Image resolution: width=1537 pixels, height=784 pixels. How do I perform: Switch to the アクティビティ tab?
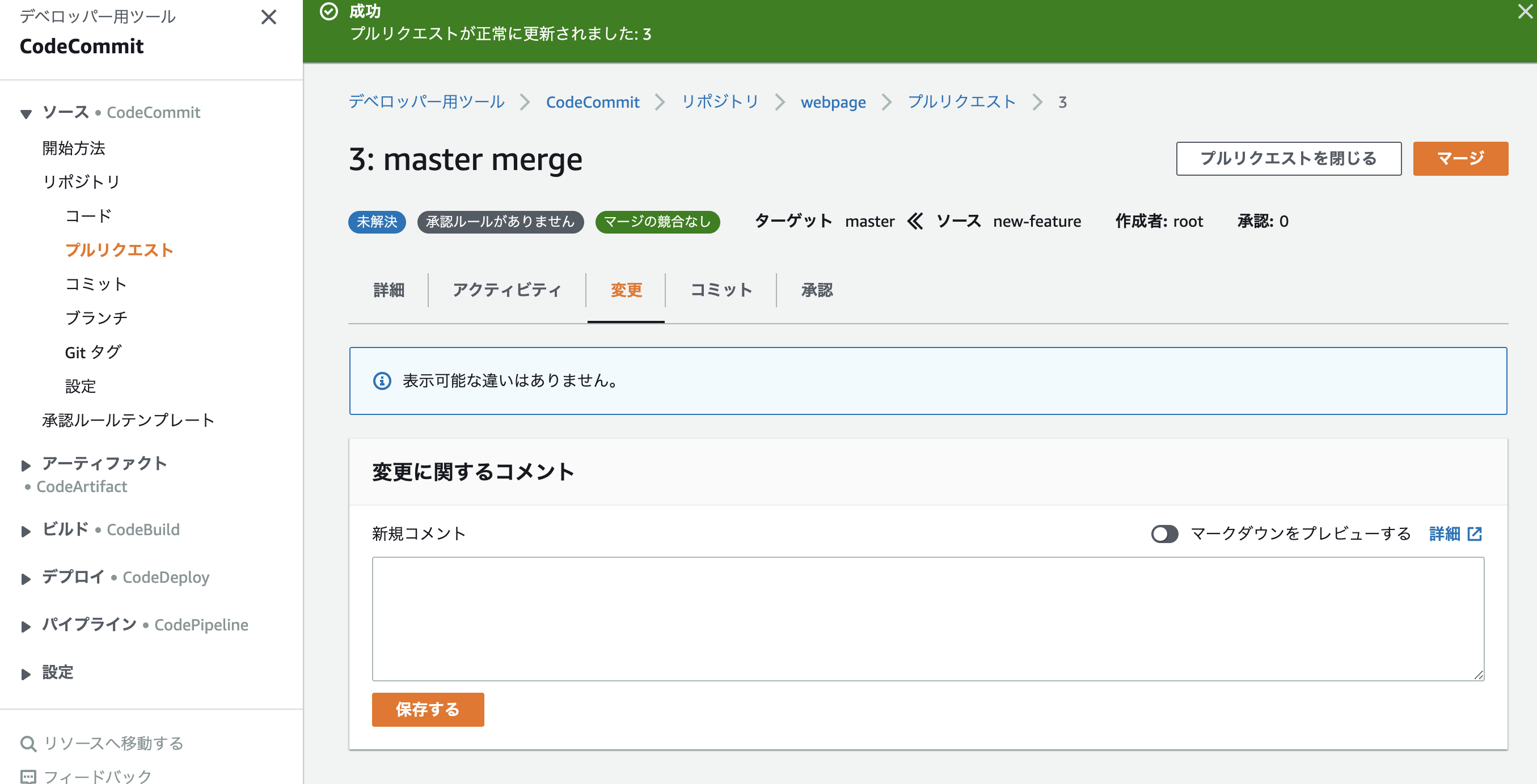(x=506, y=290)
